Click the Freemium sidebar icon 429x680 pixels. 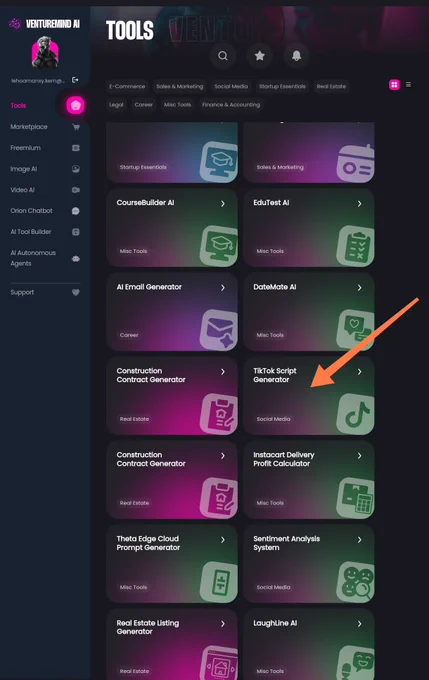(76, 148)
